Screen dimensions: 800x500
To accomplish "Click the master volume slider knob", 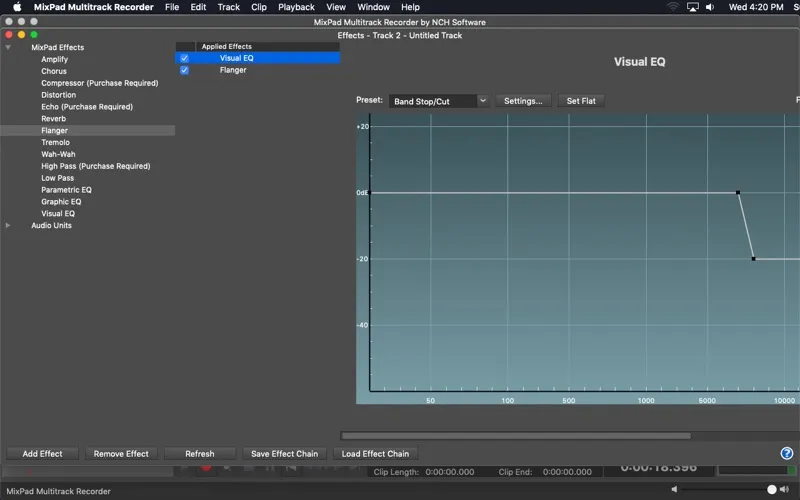I will pyautogui.click(x=771, y=489).
